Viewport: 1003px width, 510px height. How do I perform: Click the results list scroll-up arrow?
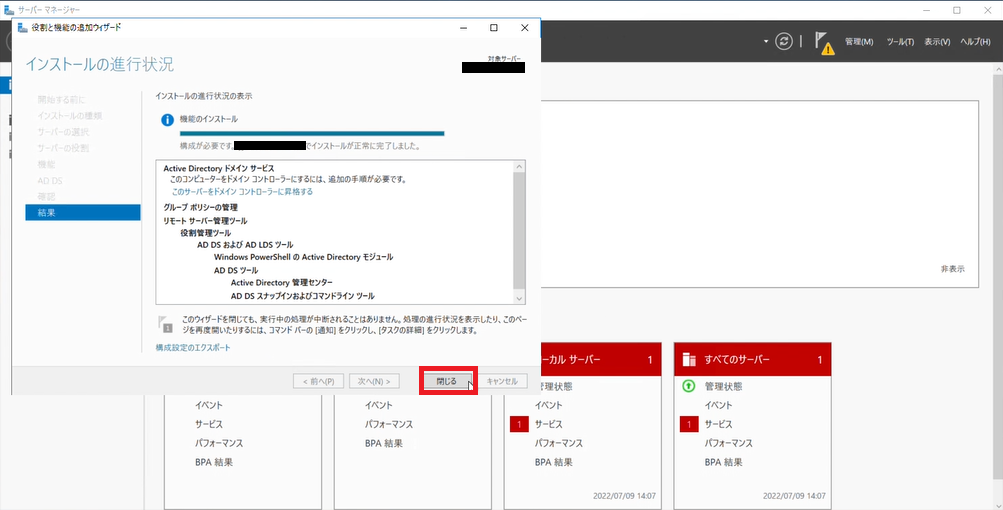tap(519, 166)
